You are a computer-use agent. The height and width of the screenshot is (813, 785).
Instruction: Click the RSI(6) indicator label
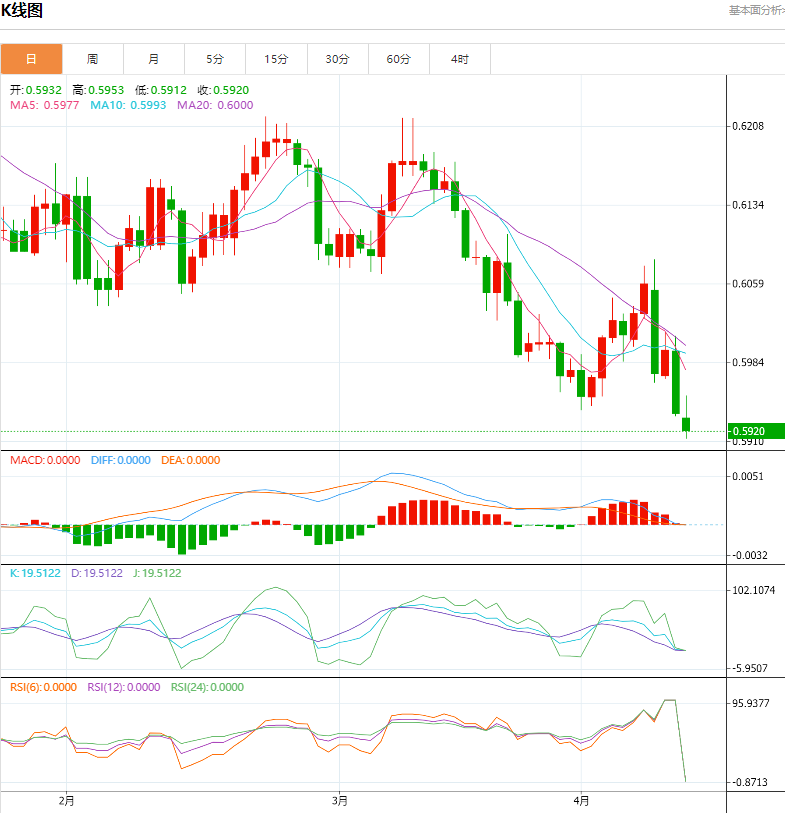pyautogui.click(x=43, y=687)
